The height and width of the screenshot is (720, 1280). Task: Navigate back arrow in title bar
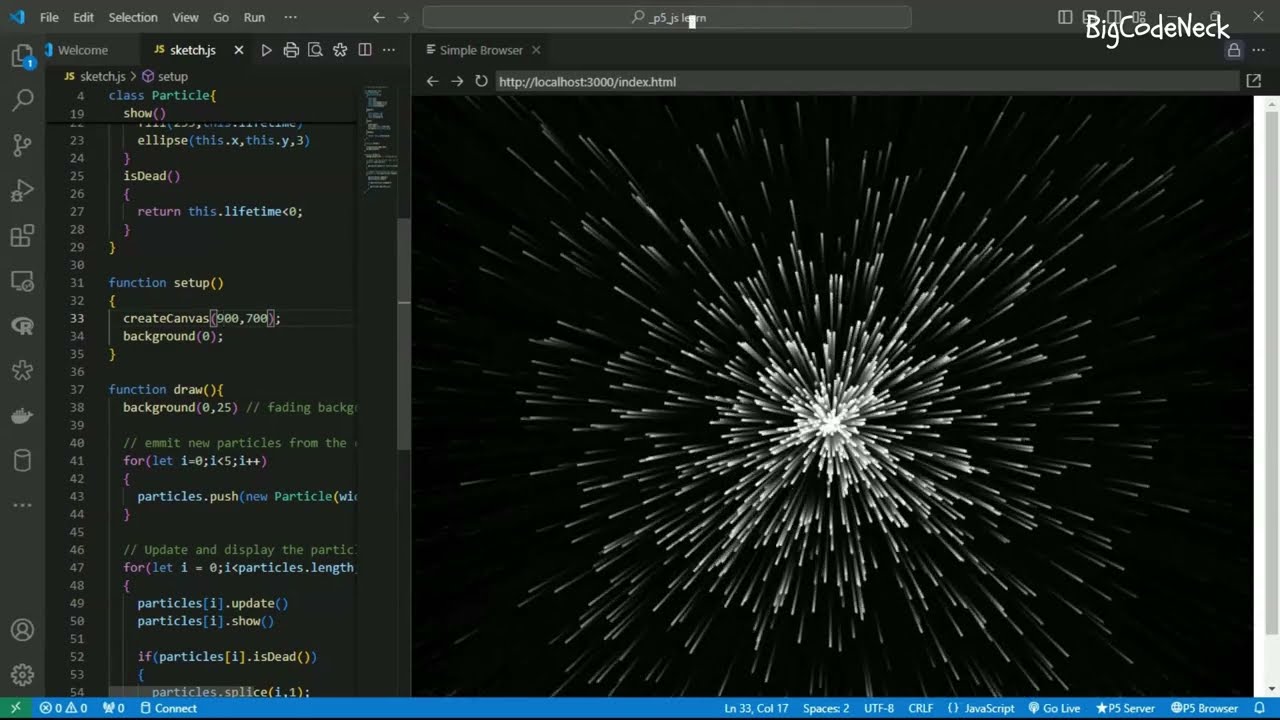[x=378, y=17]
